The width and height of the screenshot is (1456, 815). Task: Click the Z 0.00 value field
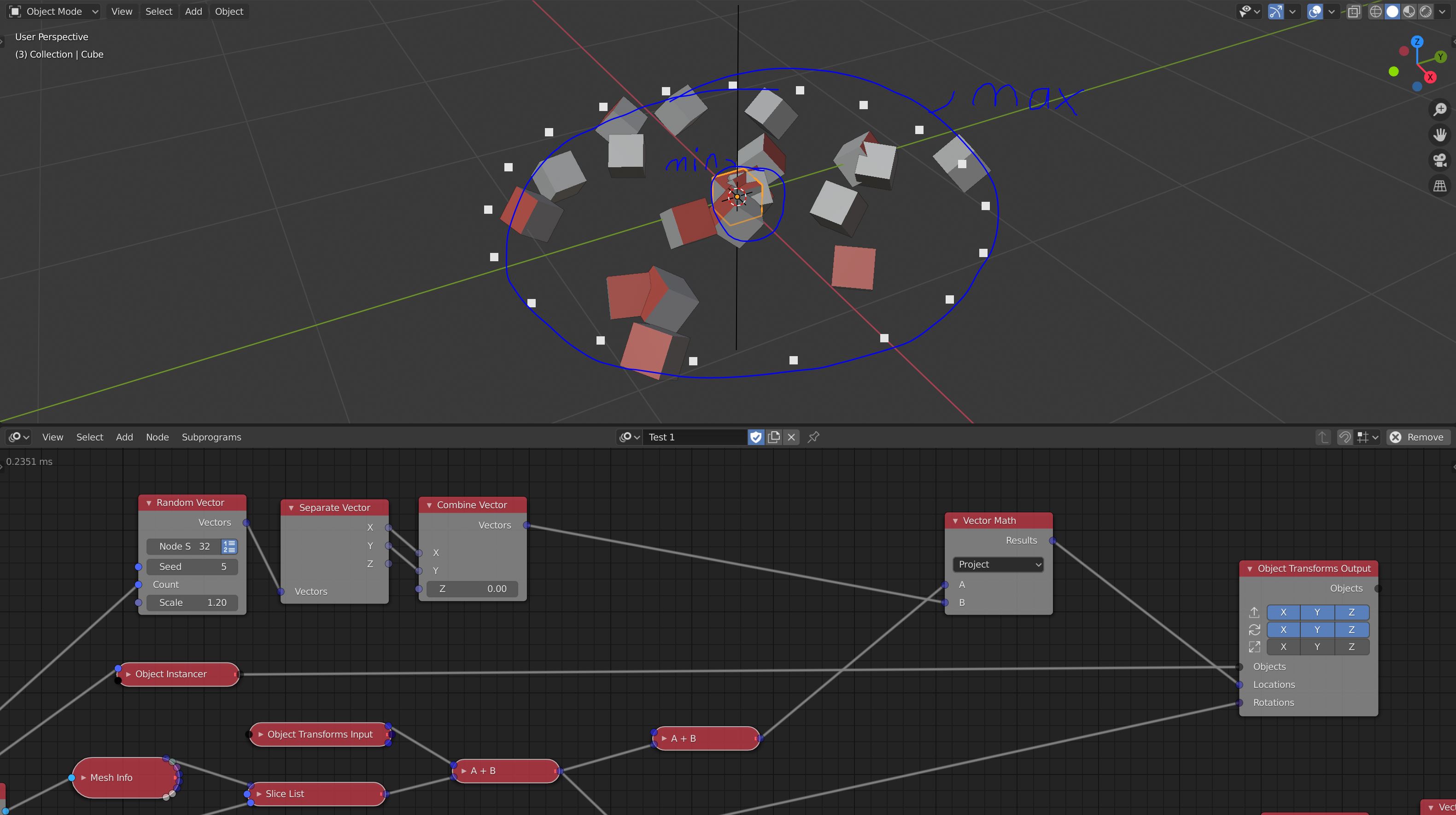tap(472, 589)
